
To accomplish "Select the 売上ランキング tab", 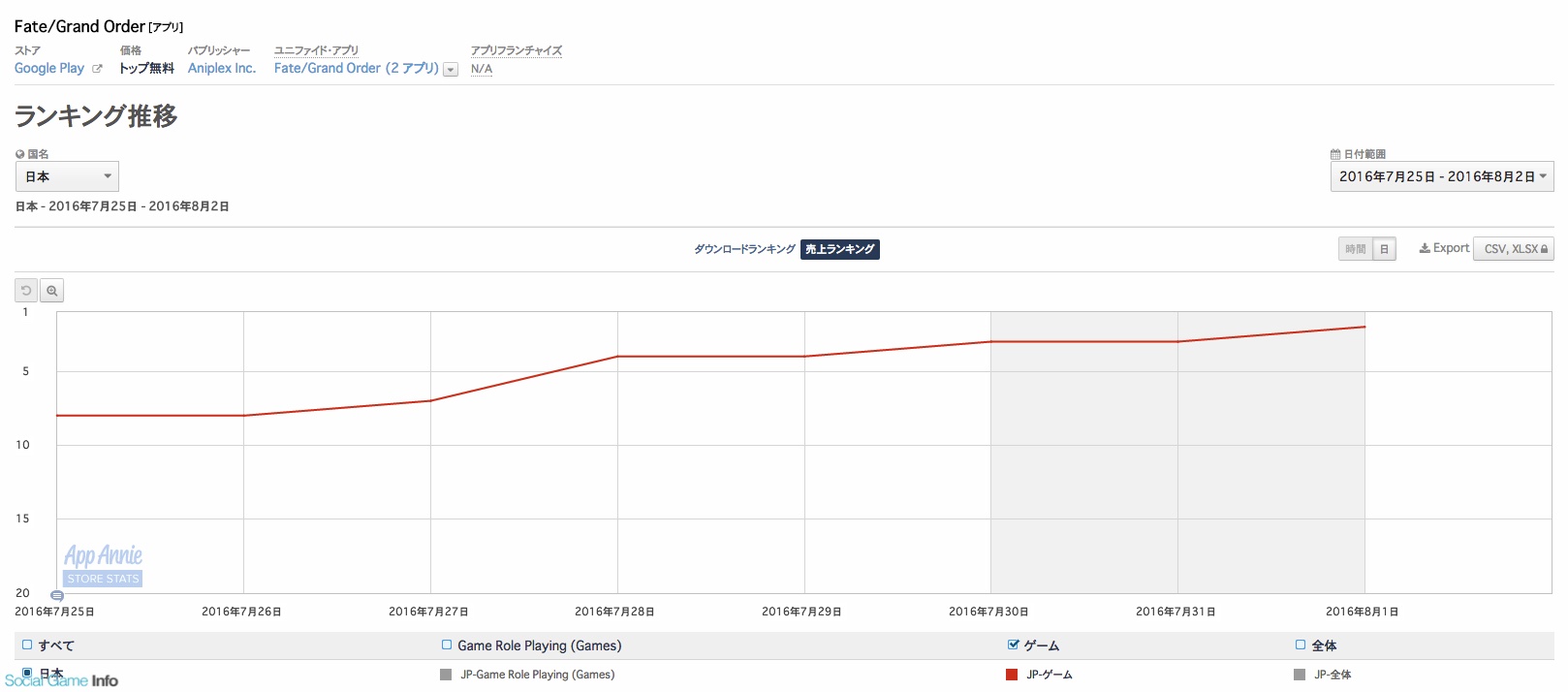I will point(840,249).
